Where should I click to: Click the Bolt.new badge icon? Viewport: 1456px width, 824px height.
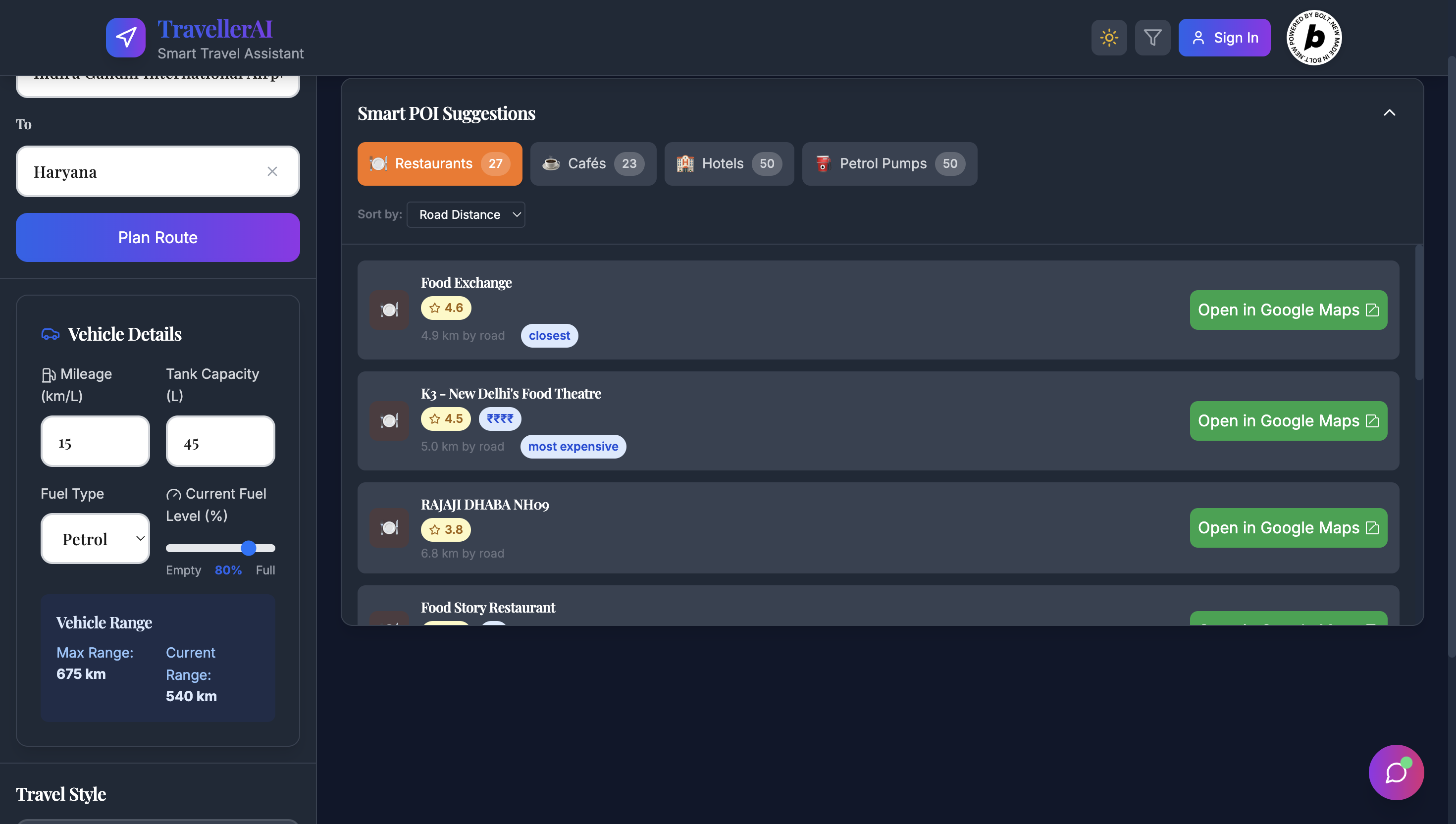(x=1313, y=38)
